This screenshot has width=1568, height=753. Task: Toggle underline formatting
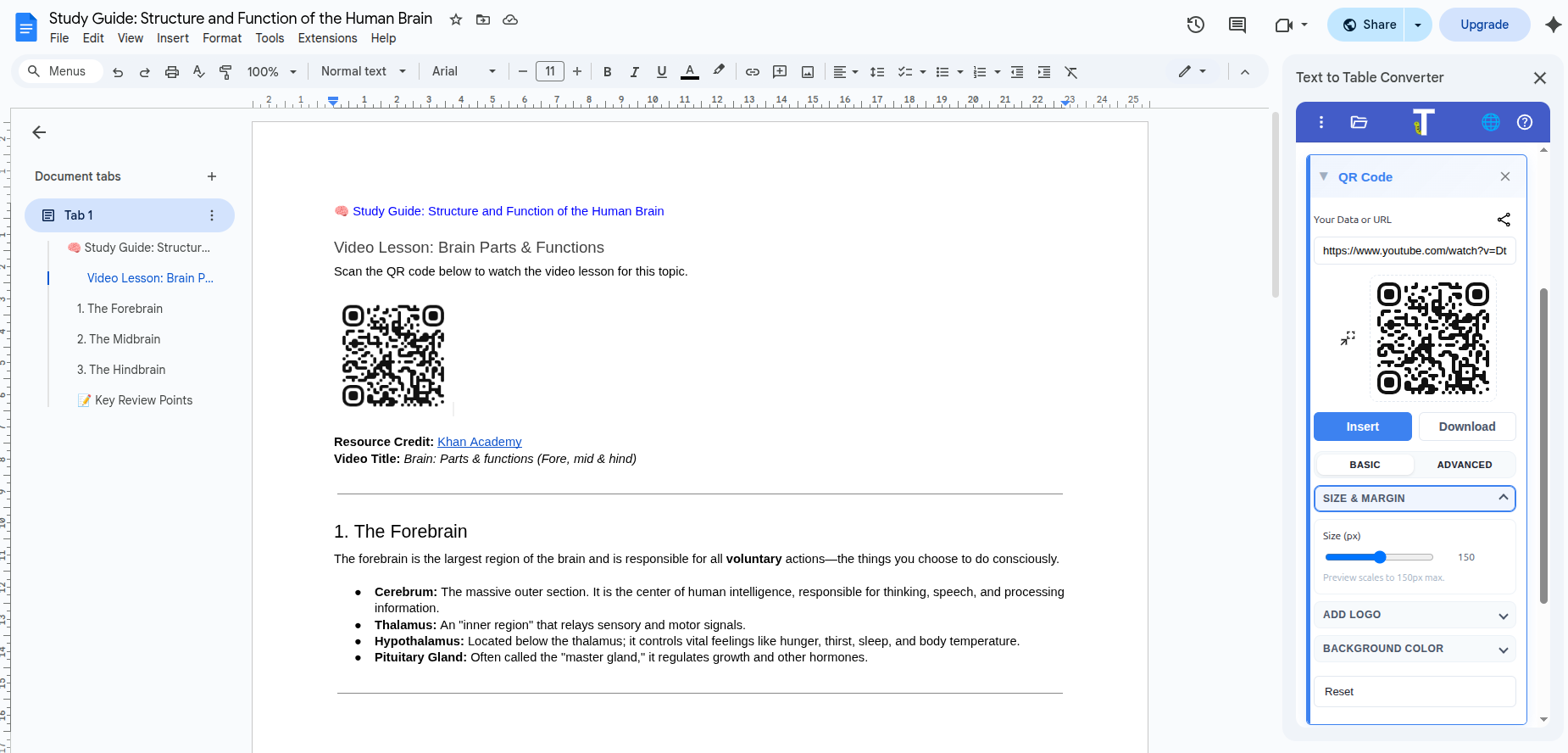pyautogui.click(x=662, y=72)
